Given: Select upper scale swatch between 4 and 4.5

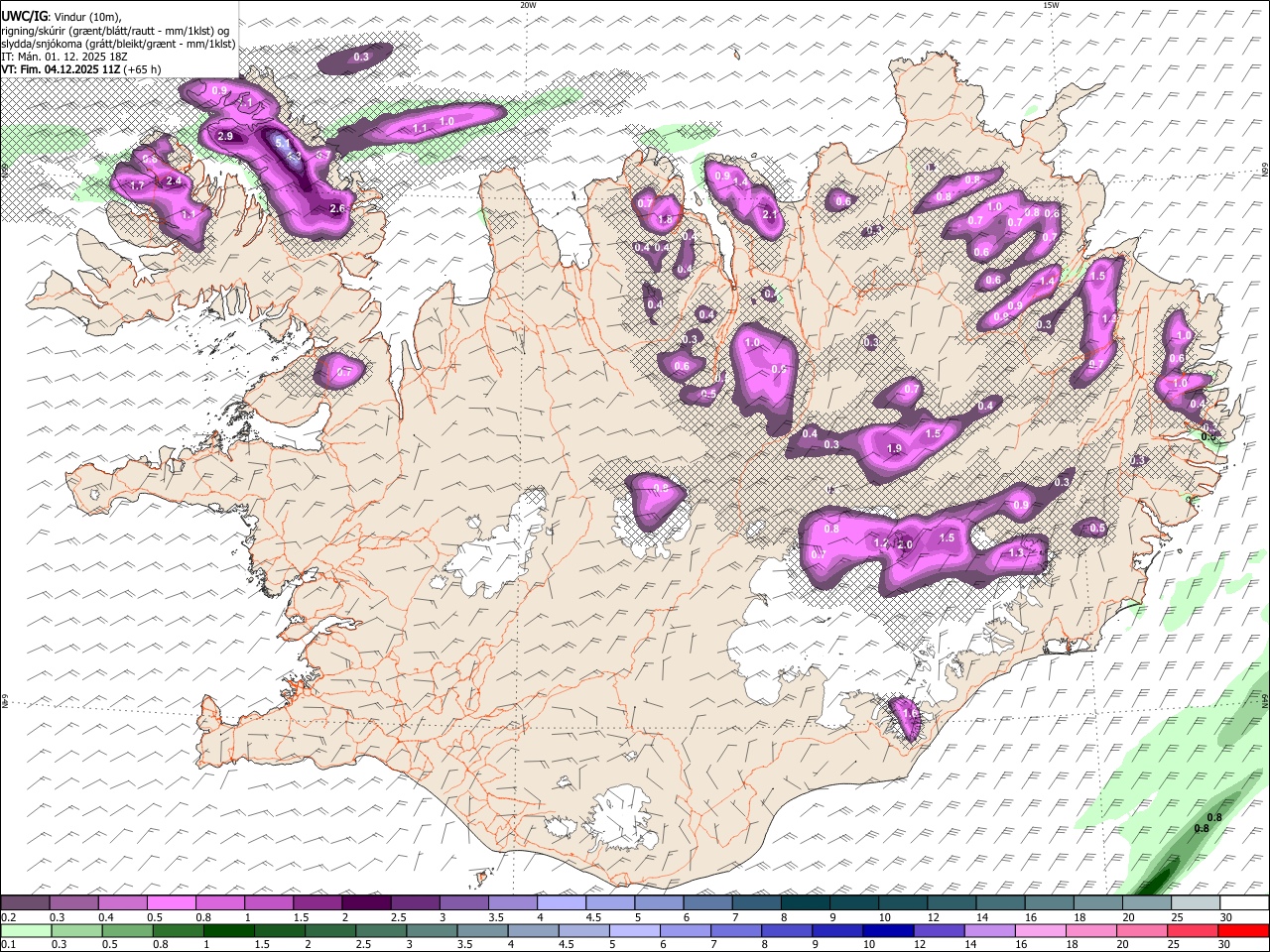Looking at the screenshot, I should pos(562,902).
